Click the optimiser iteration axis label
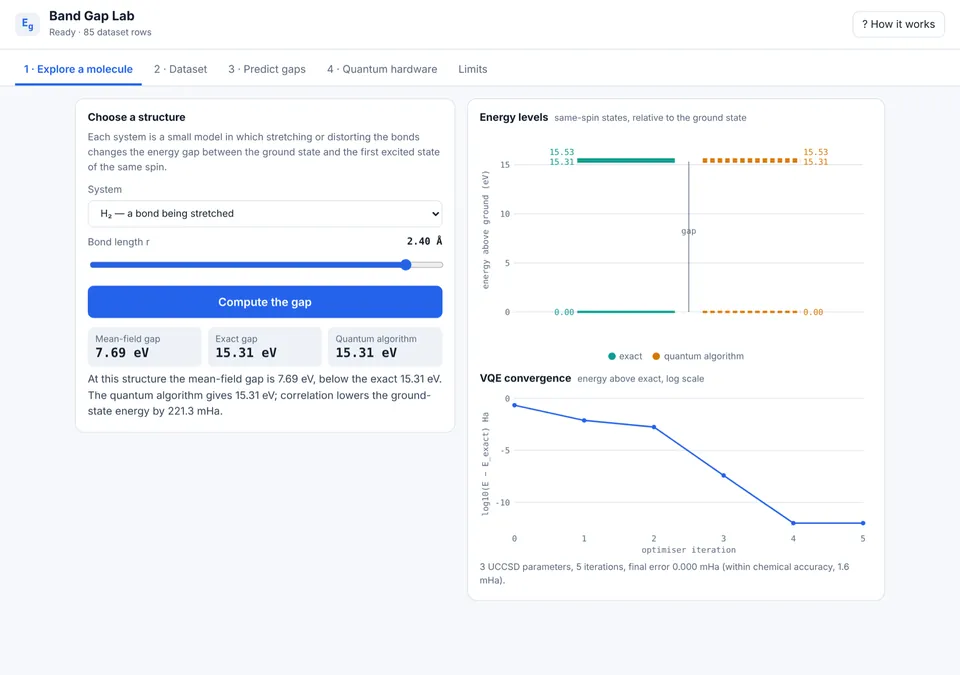 689,550
